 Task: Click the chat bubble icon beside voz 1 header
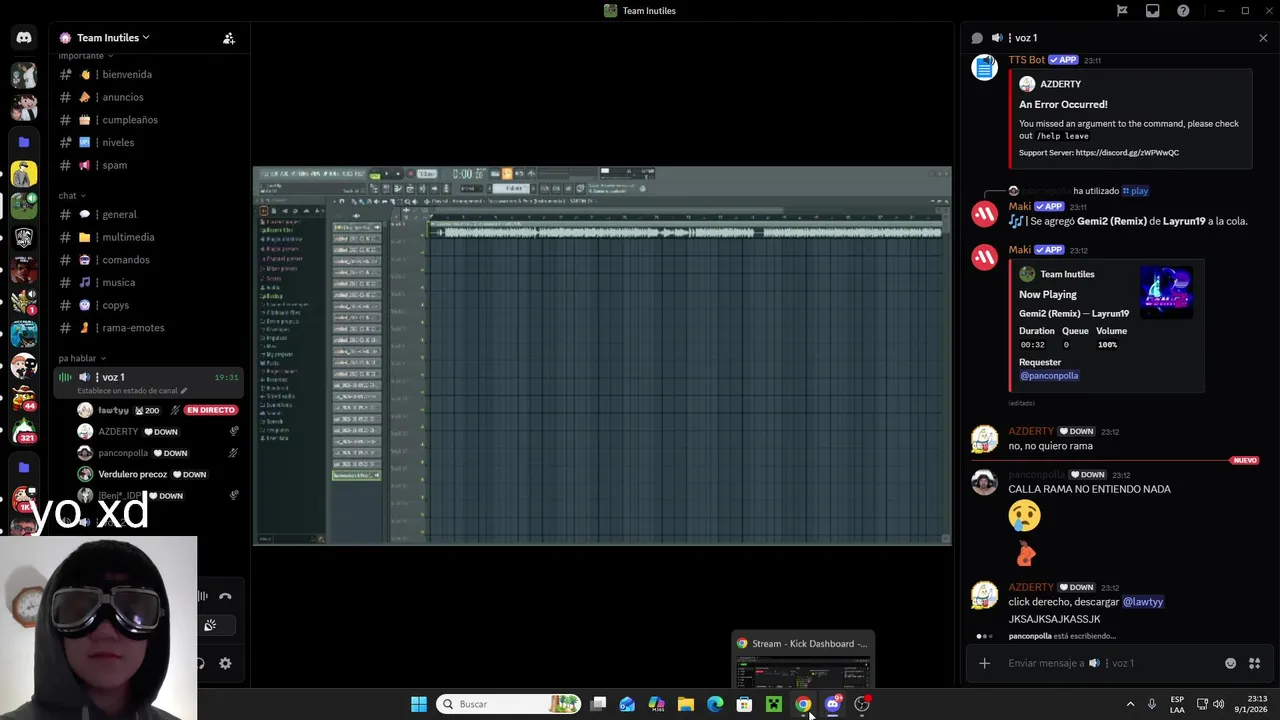pyautogui.click(x=977, y=38)
